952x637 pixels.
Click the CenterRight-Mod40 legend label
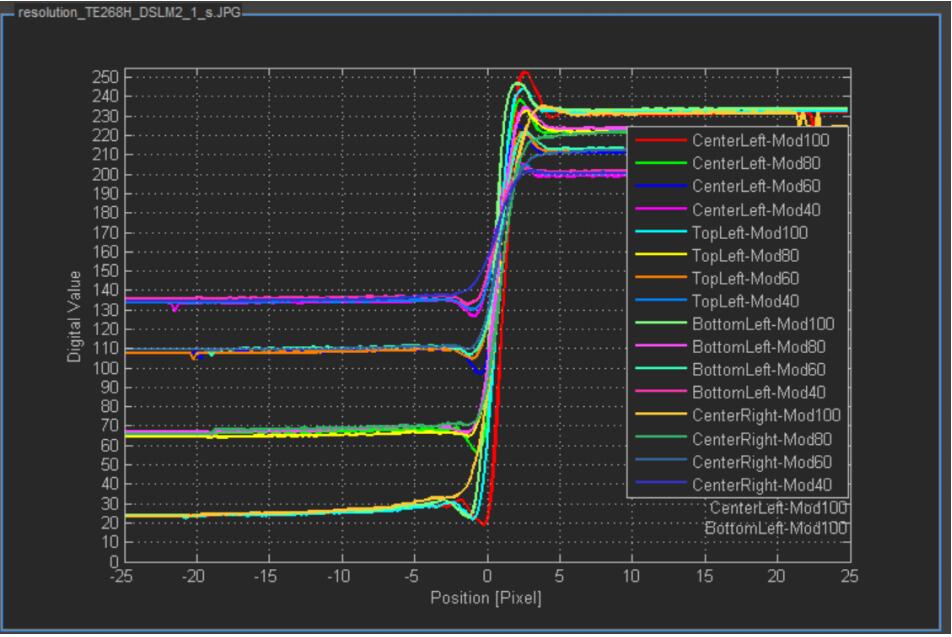763,484
